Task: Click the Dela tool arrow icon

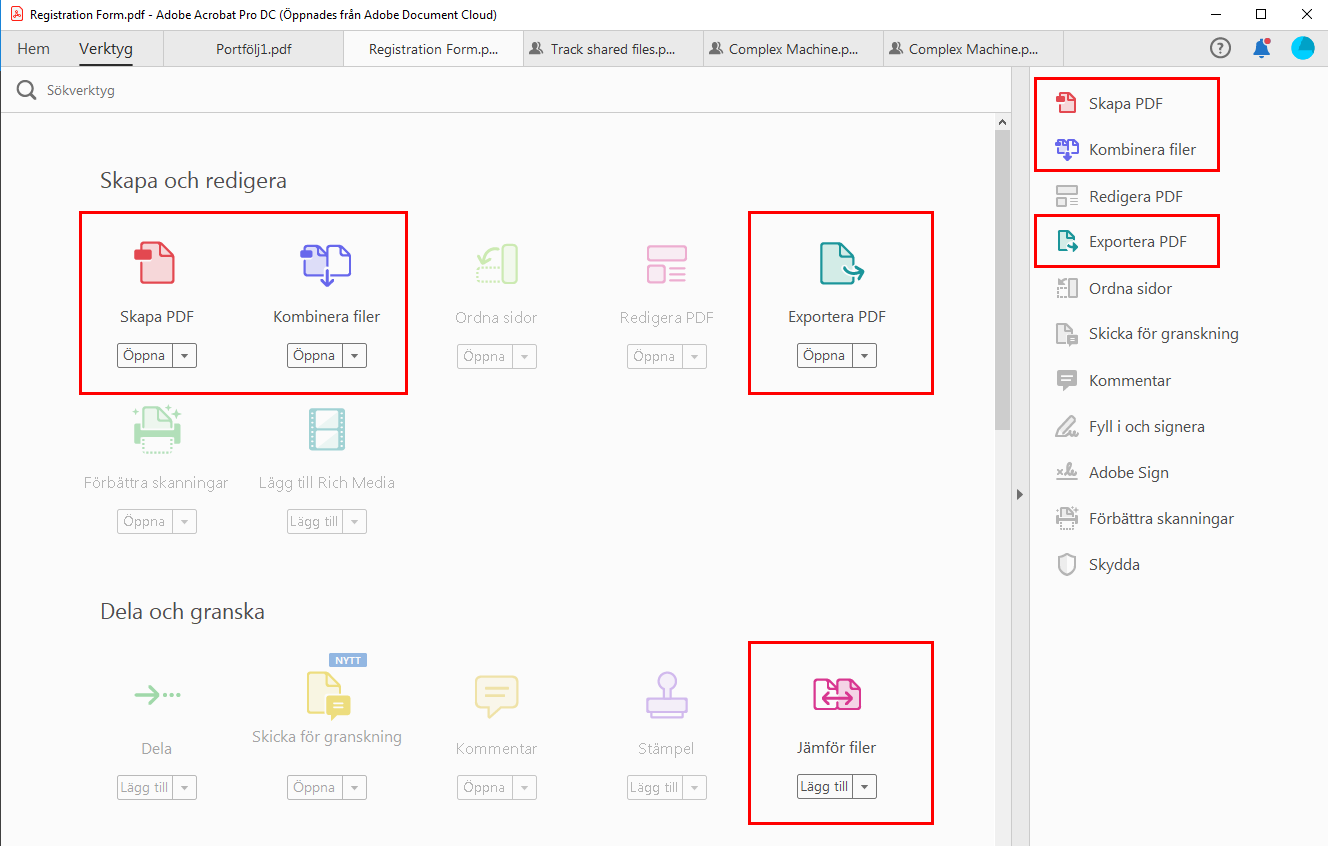Action: coord(157,694)
